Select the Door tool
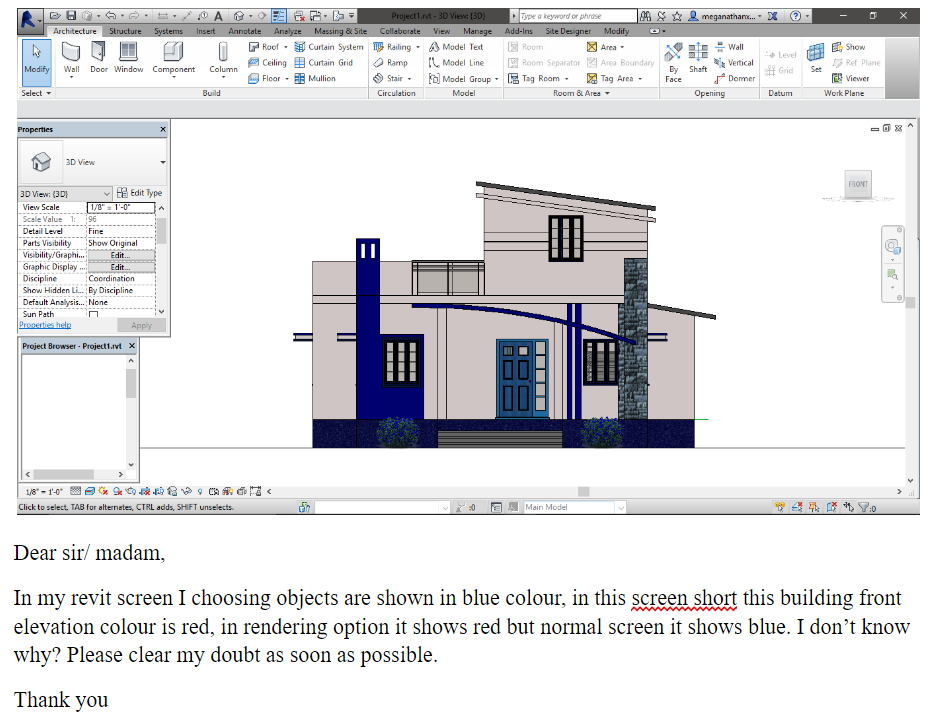 [99, 58]
